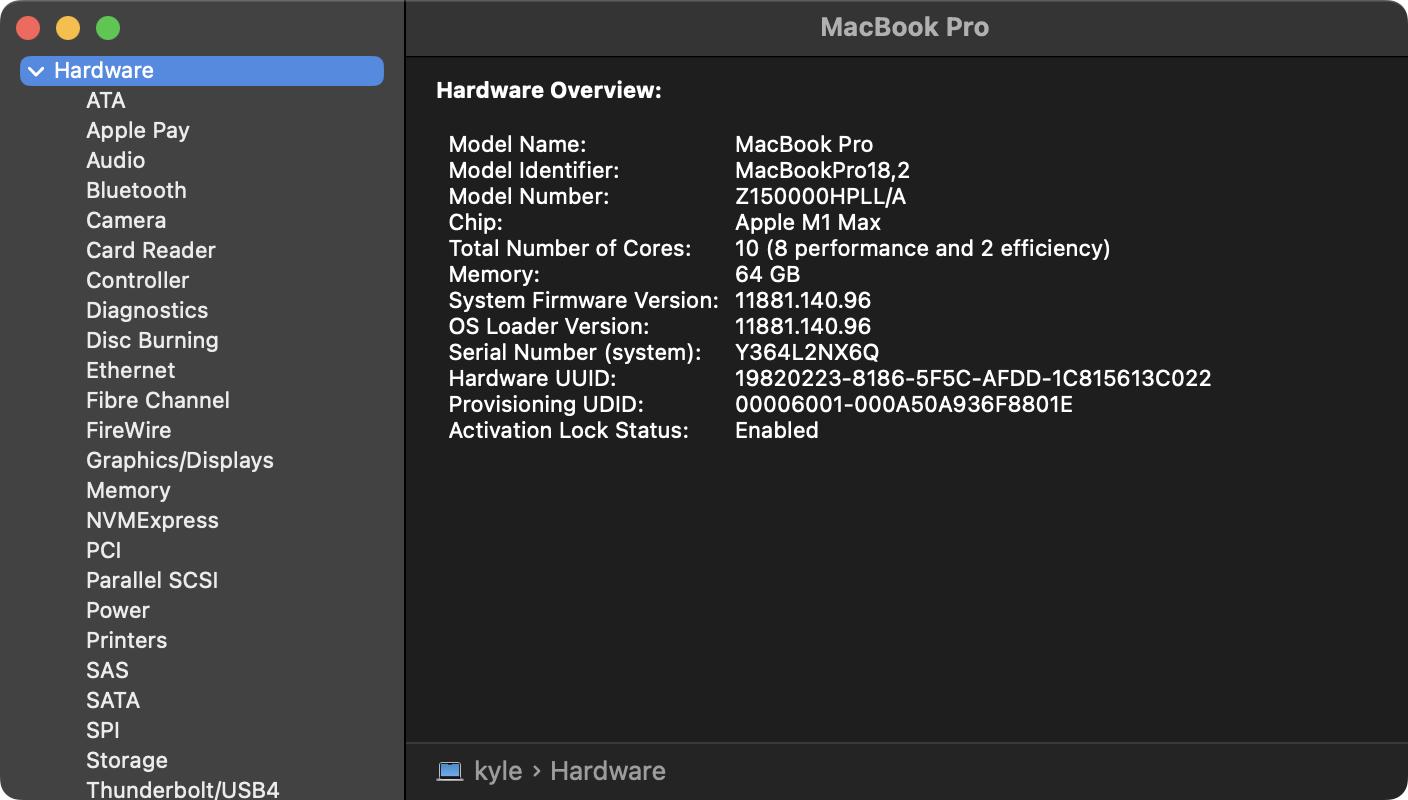1408x800 pixels.
Task: Select kyle in the path bar
Action: click(x=498, y=771)
